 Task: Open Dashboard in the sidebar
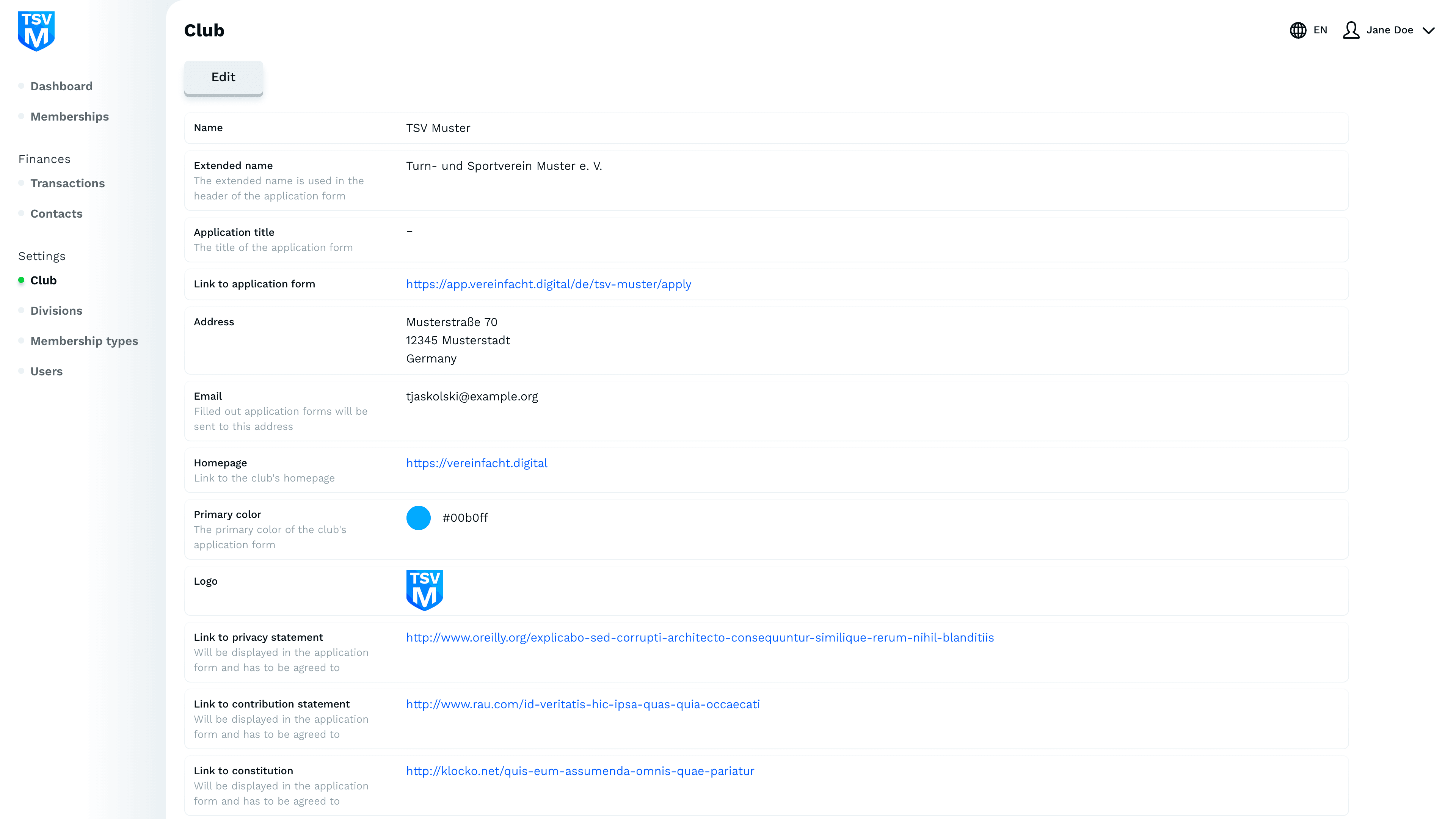[x=61, y=86]
